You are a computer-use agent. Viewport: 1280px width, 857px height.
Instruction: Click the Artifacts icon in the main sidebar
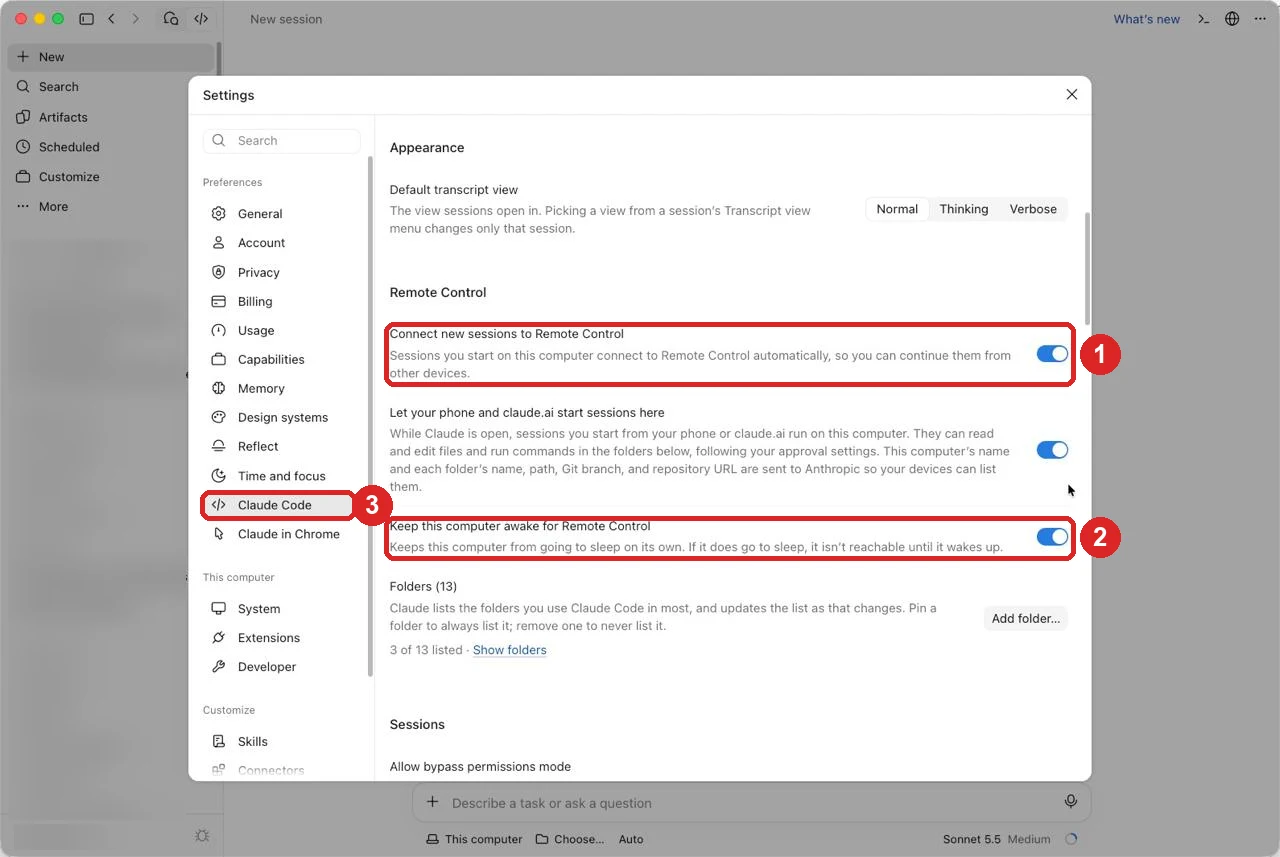pyautogui.click(x=23, y=117)
